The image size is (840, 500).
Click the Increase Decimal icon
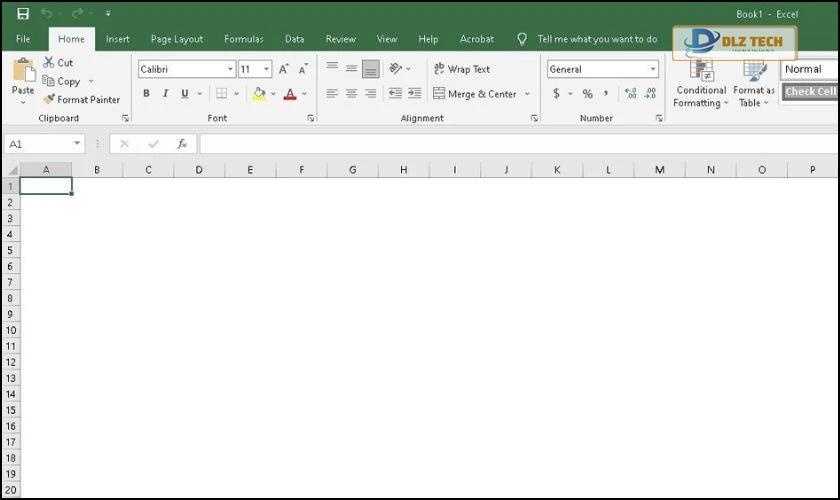coord(630,94)
